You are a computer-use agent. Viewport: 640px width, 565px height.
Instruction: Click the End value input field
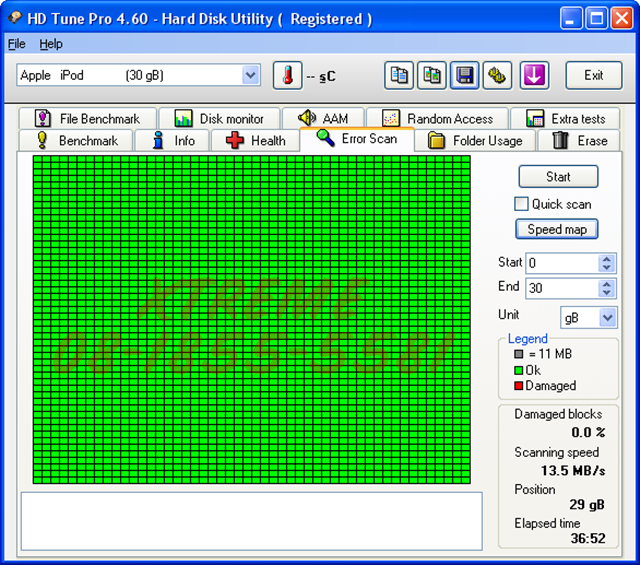(560, 288)
